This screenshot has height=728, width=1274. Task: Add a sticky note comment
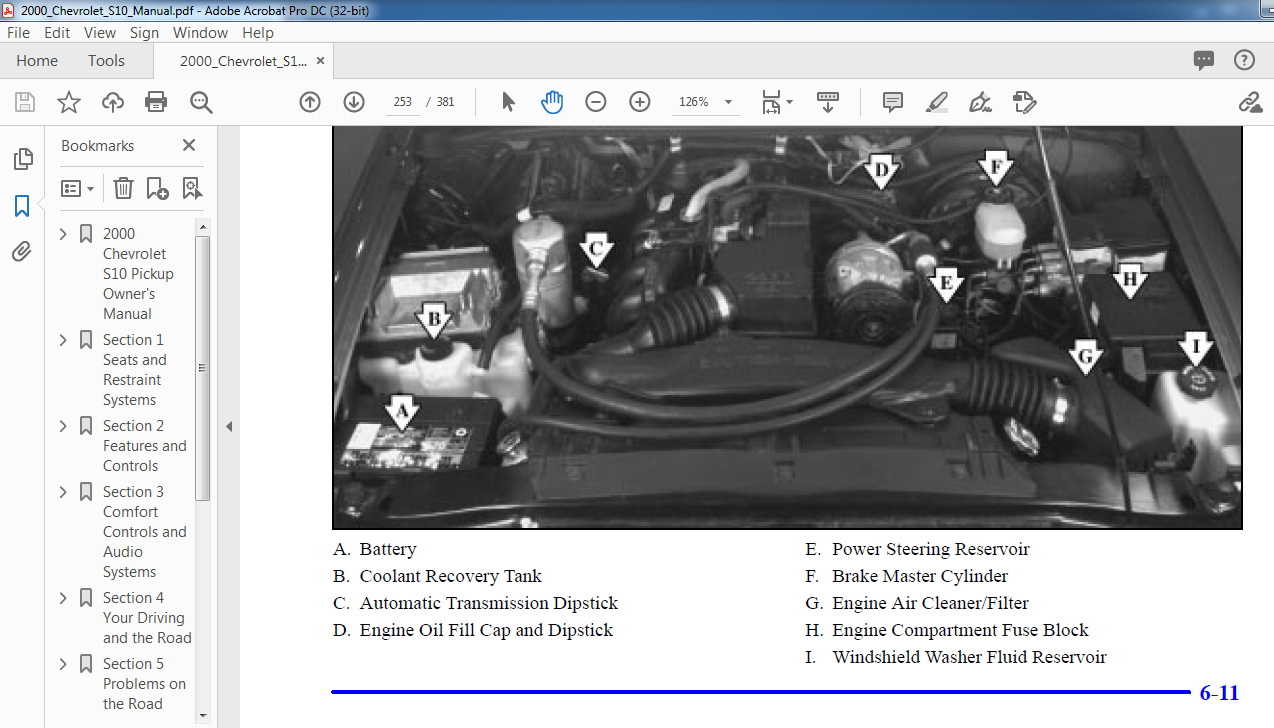(x=893, y=102)
